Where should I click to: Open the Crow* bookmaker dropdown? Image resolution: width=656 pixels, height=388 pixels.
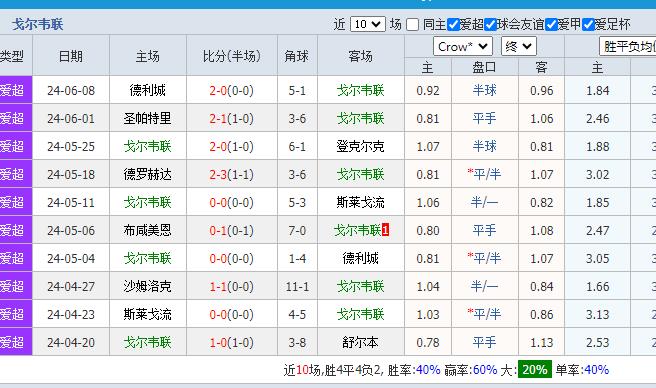pyautogui.click(x=463, y=46)
